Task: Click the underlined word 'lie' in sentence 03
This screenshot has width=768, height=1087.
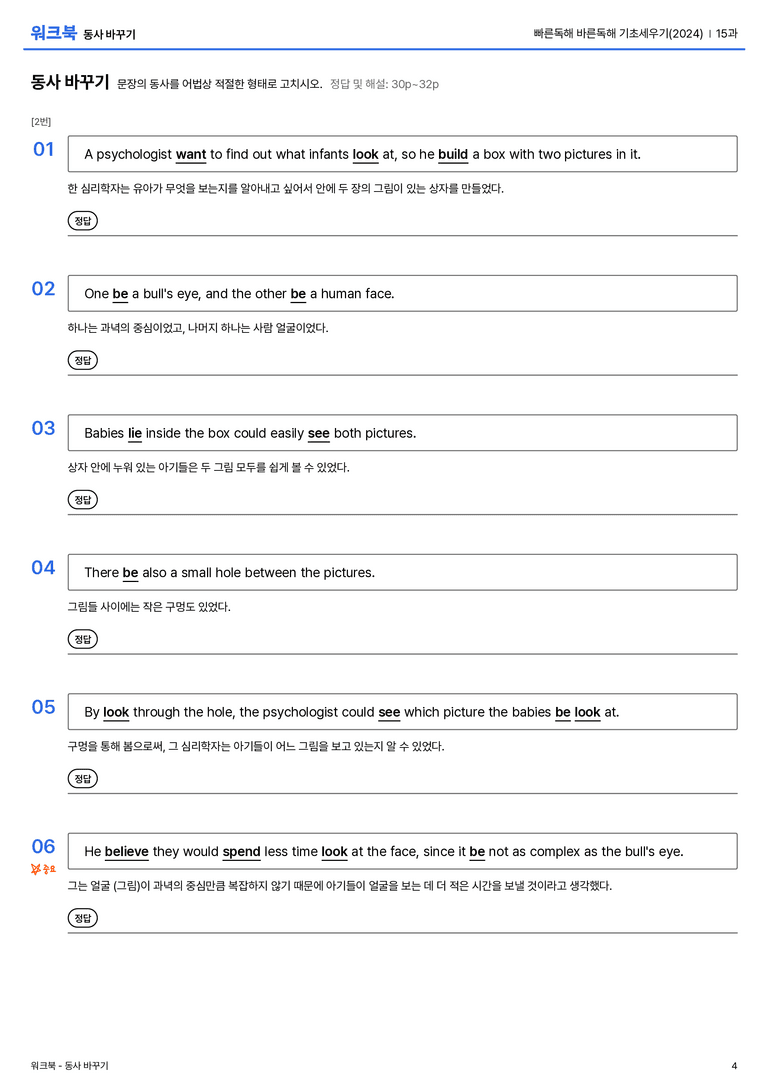Action: (x=134, y=433)
